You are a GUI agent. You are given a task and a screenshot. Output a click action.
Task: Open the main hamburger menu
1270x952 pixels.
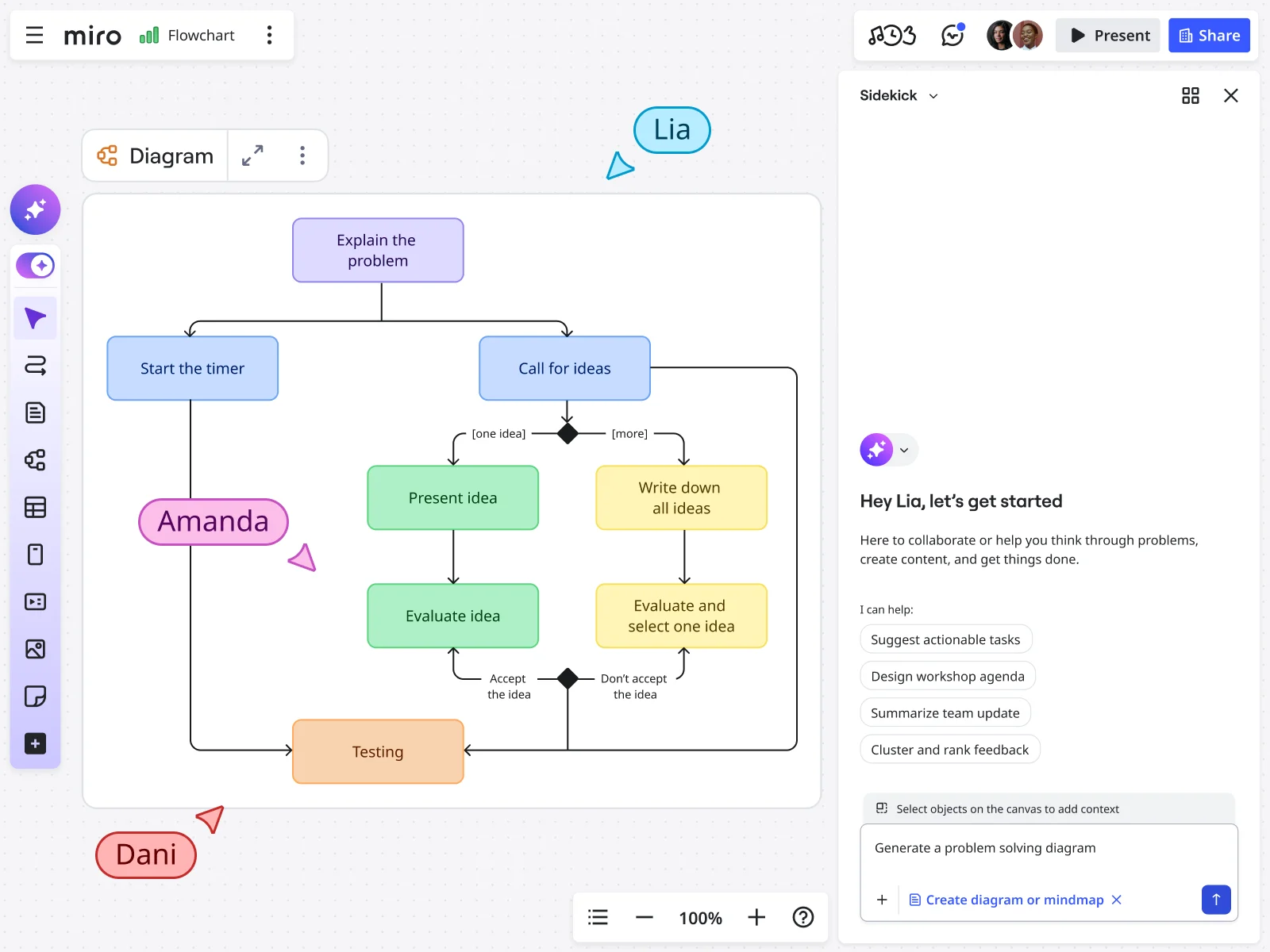(x=34, y=35)
